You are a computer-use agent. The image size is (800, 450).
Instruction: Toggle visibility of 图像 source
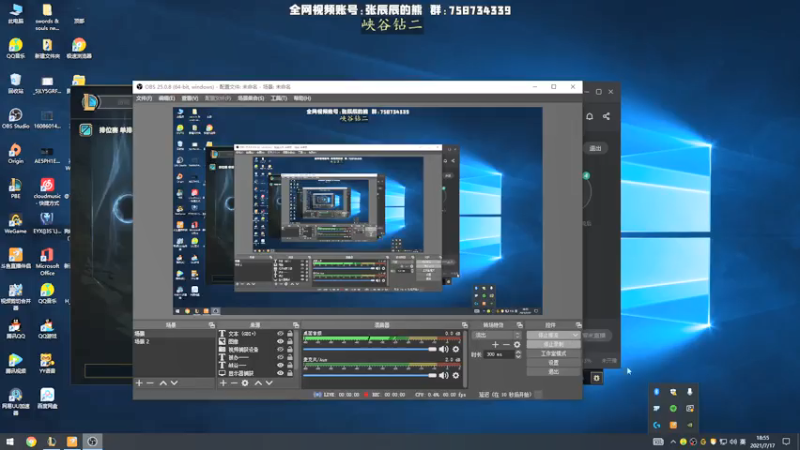(x=280, y=341)
